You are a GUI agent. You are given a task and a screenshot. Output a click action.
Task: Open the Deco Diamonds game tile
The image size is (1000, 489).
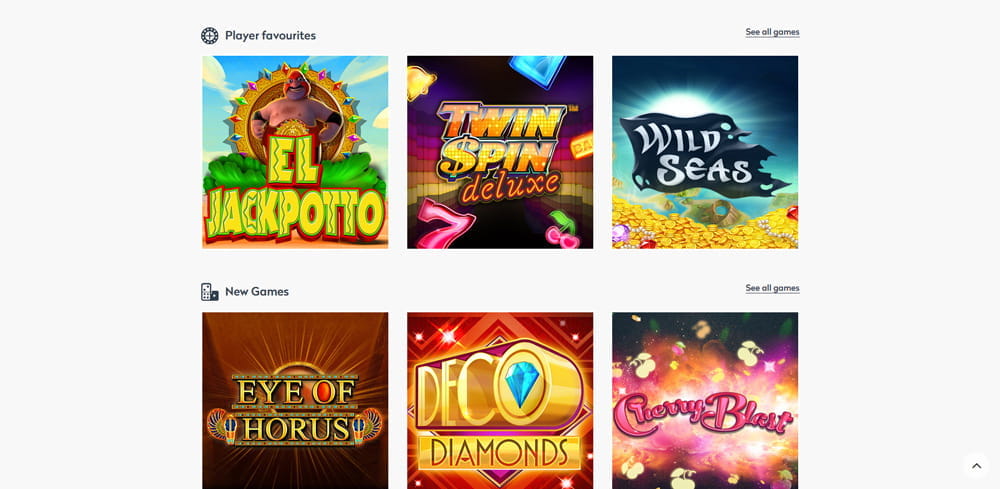(500, 400)
